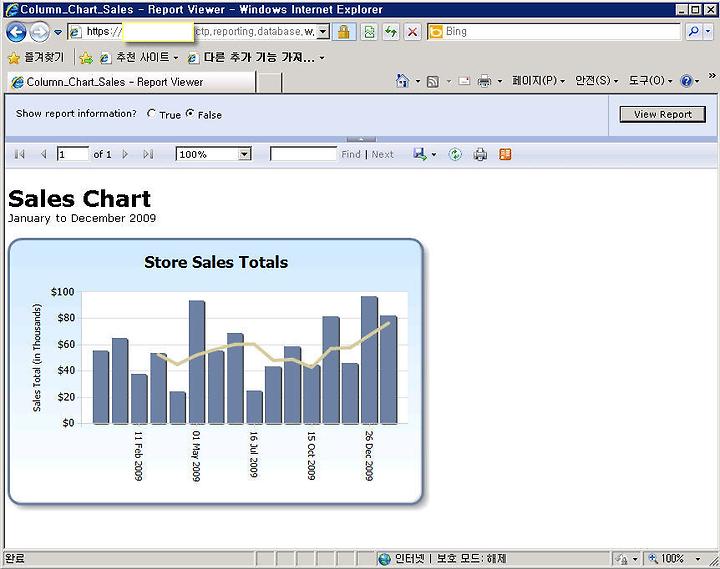This screenshot has height=569, width=720.
Task: Open 추천 사이트 suggested sites link
Action: (x=139, y=57)
